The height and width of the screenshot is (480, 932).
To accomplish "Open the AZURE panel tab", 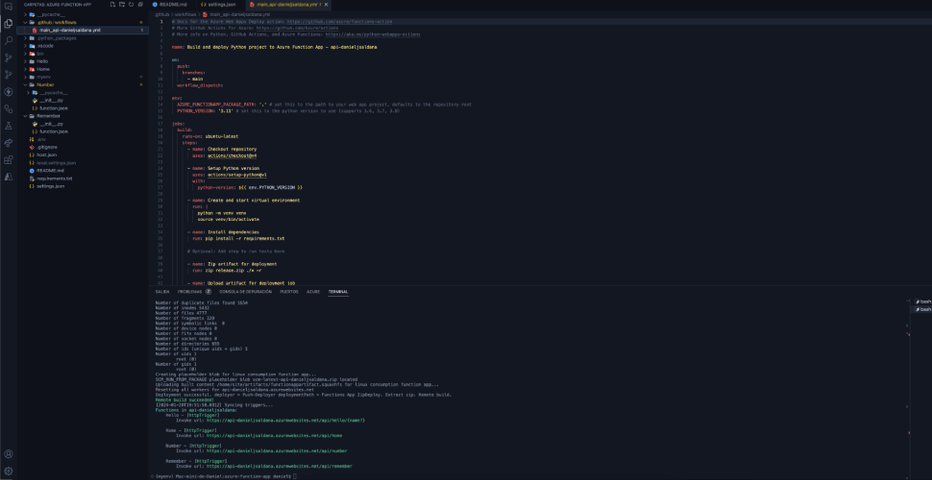I will point(313,292).
